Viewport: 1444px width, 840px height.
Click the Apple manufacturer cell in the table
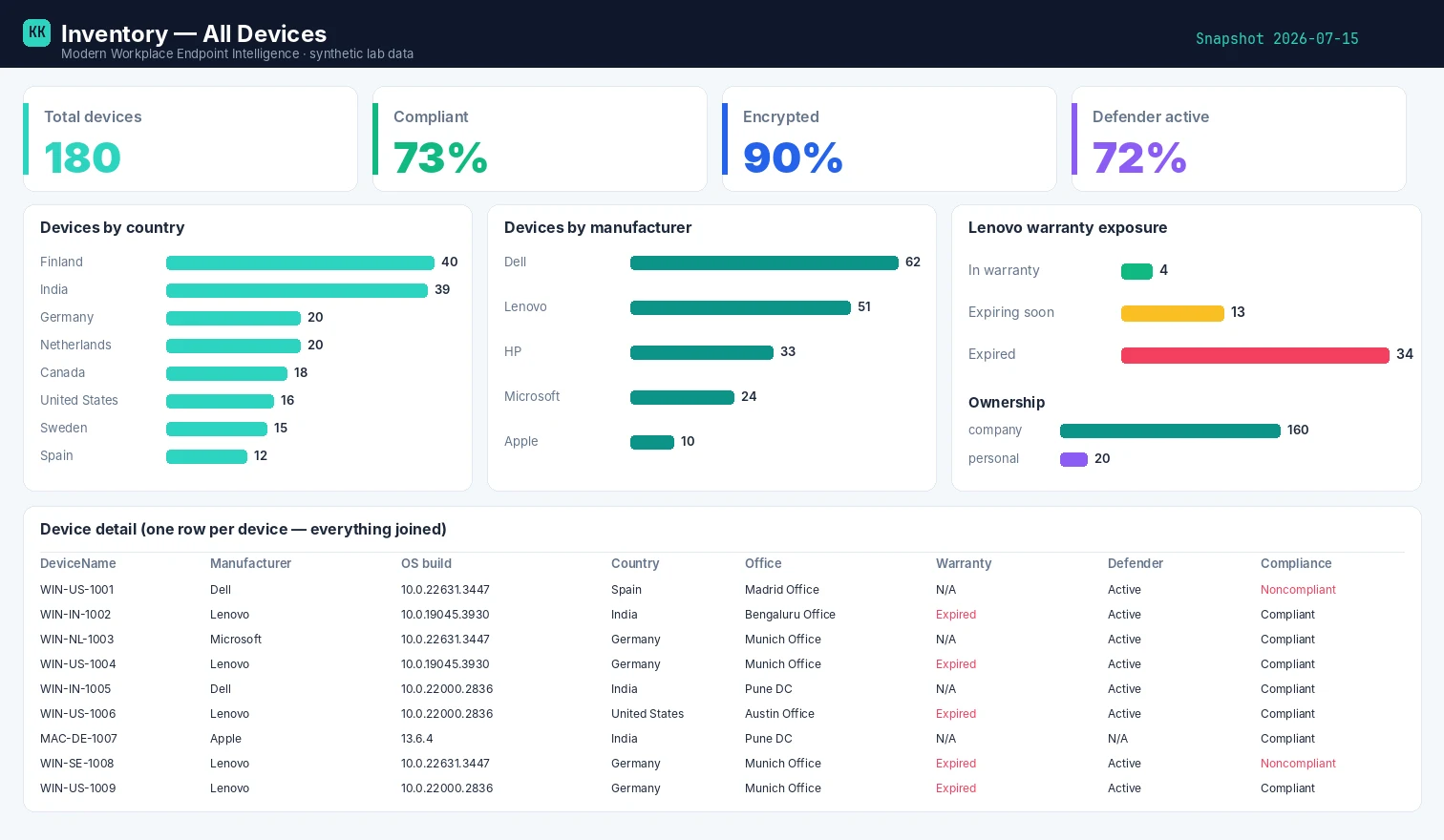(x=225, y=739)
